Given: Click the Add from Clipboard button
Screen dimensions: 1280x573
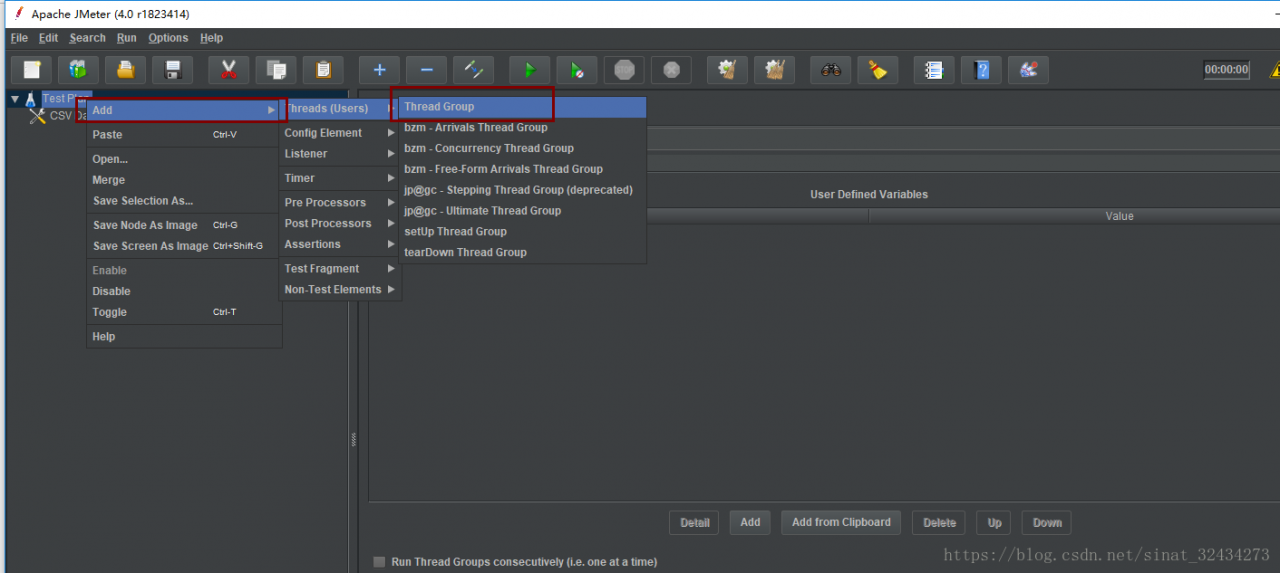Looking at the screenshot, I should [841, 522].
